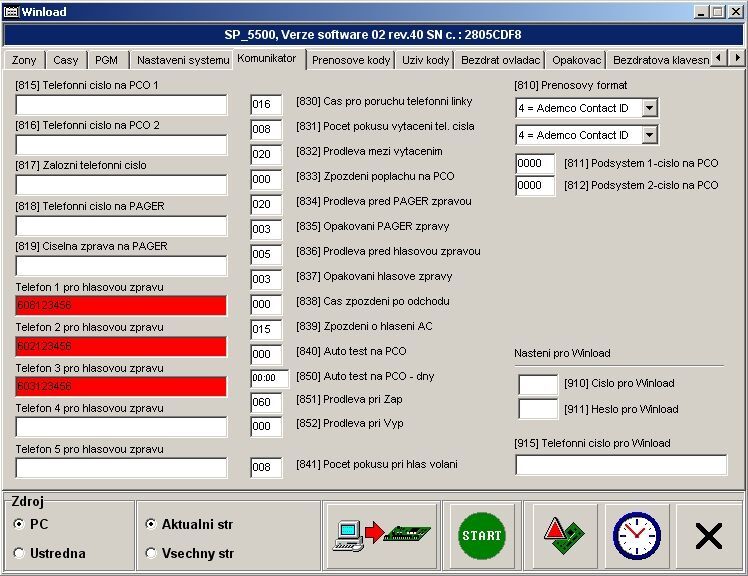Screen dimensions: 748x576
Task: Open the clock settings icon
Action: coord(636,536)
